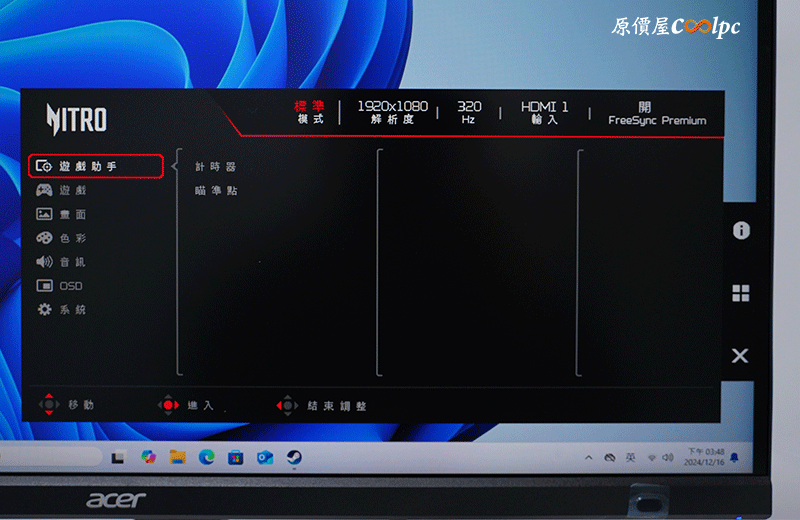Screen dimensions: 800x520
Task: Open Task View in the taskbar
Action: pos(118,457)
